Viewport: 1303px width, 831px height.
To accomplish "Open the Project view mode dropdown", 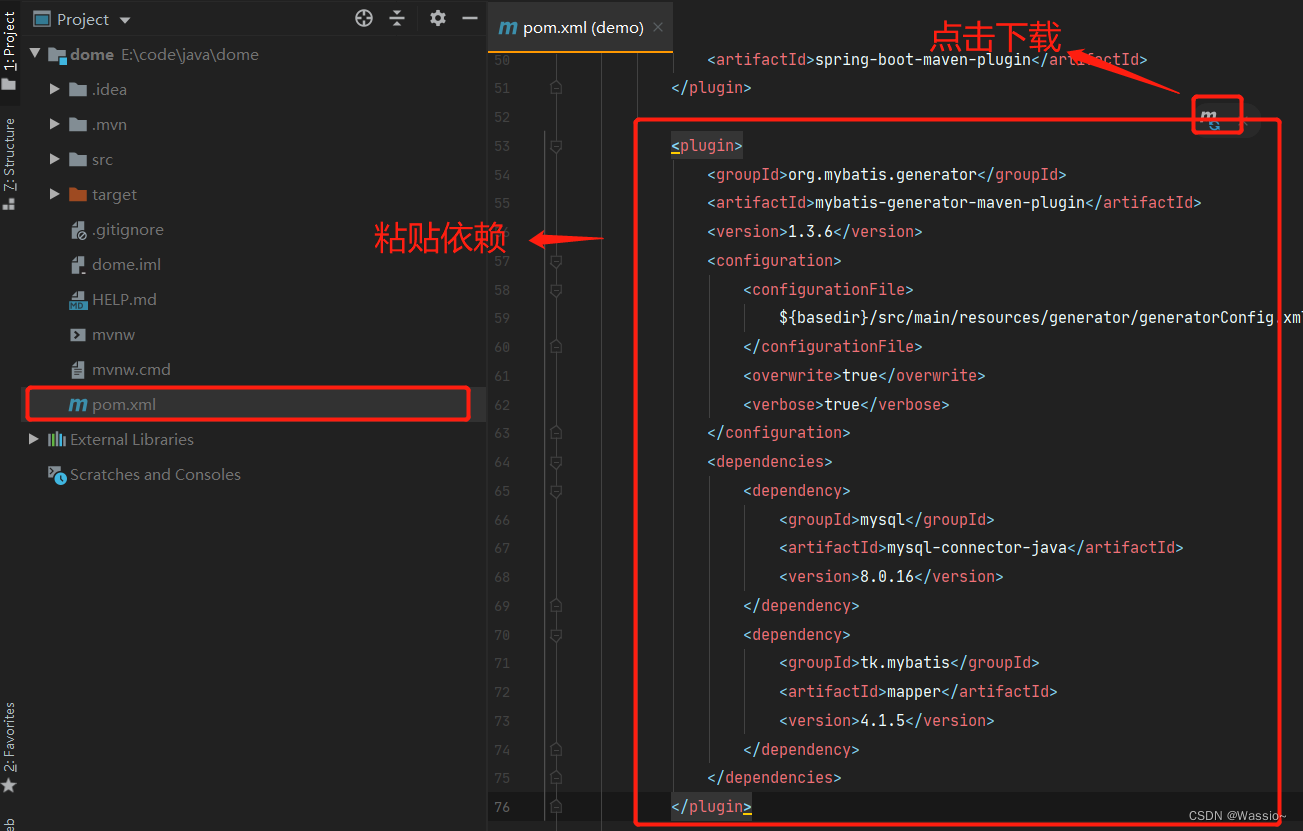I will (x=123, y=18).
